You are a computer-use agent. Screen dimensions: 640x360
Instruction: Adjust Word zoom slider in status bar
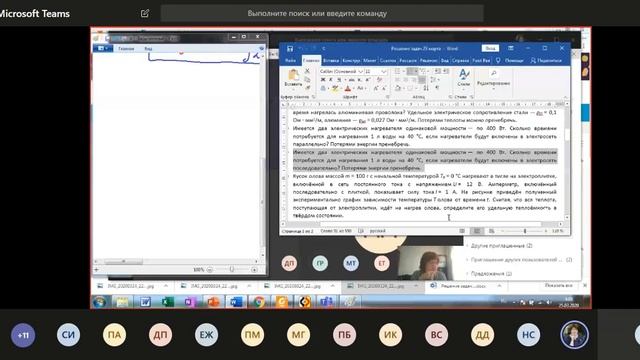click(x=524, y=231)
